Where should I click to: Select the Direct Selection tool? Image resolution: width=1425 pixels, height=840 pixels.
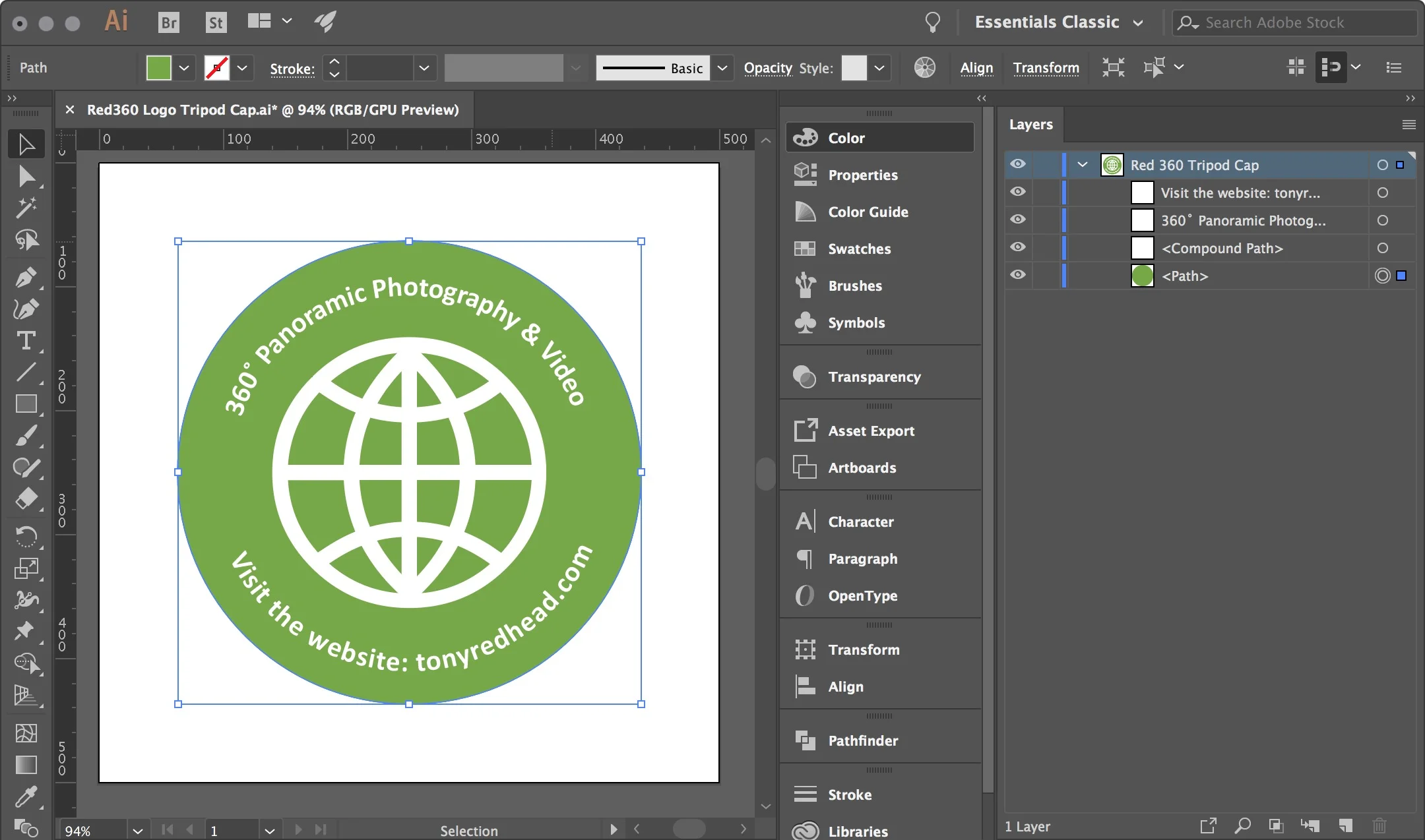pyautogui.click(x=26, y=176)
